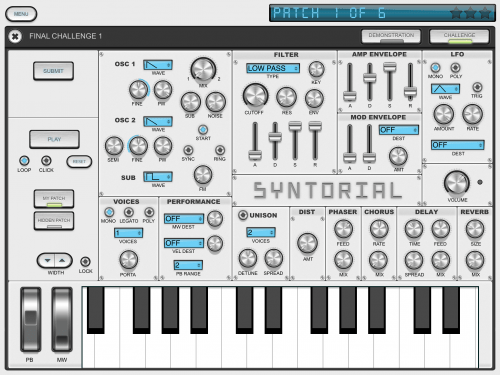Open the OSC 1 wave dropdown
The height and width of the screenshot is (375, 500).
(x=158, y=65)
